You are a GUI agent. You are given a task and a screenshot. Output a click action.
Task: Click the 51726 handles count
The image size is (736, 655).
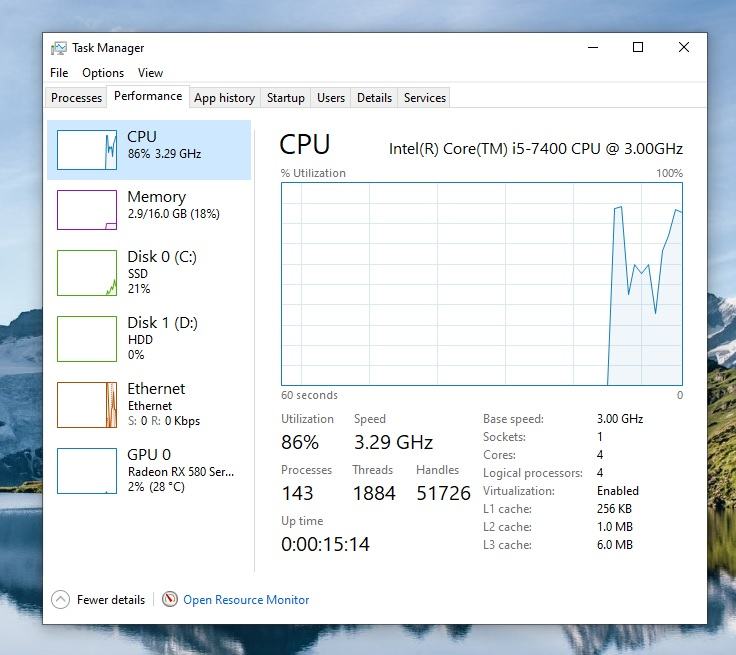pyautogui.click(x=444, y=493)
